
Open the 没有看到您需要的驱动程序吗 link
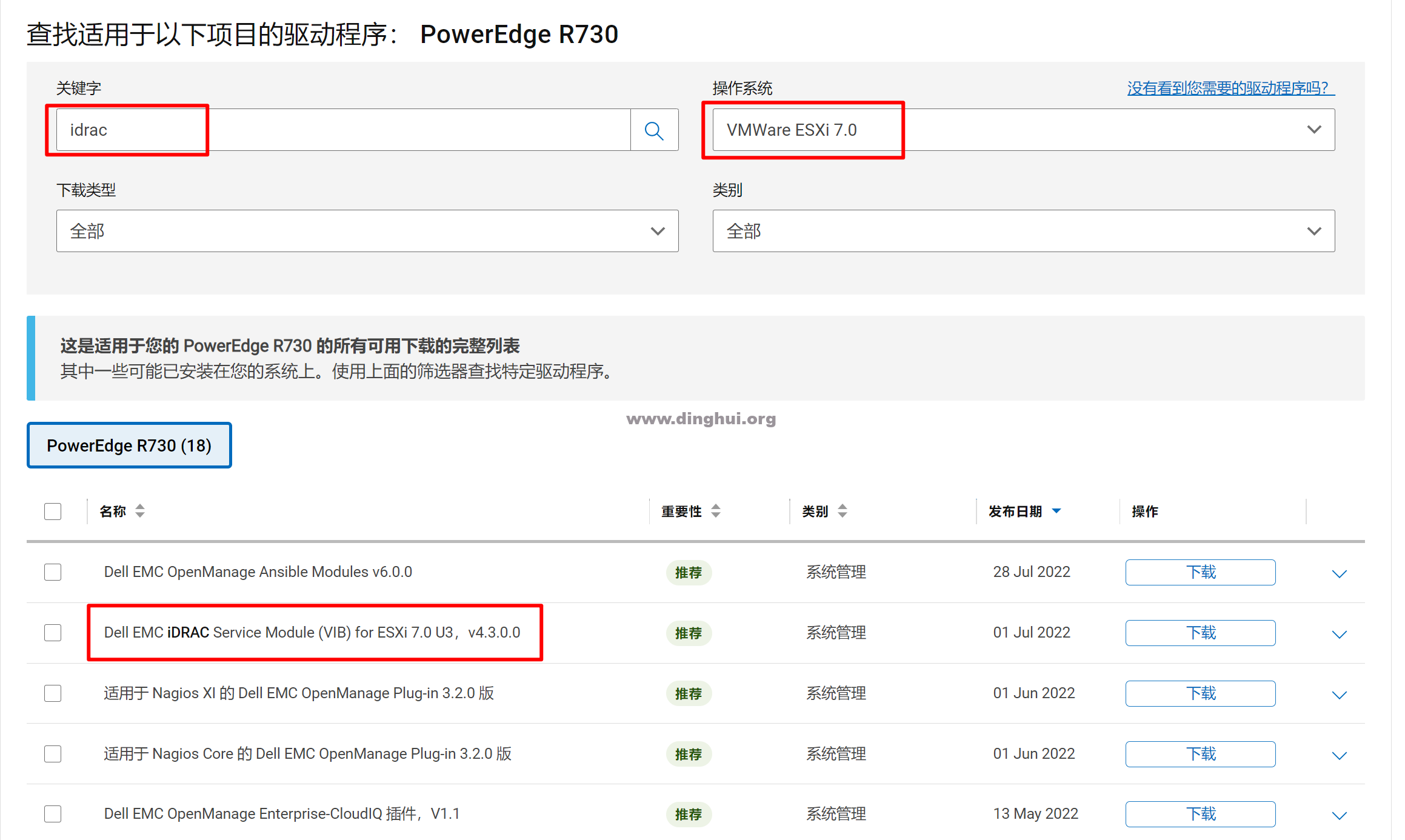click(1230, 88)
